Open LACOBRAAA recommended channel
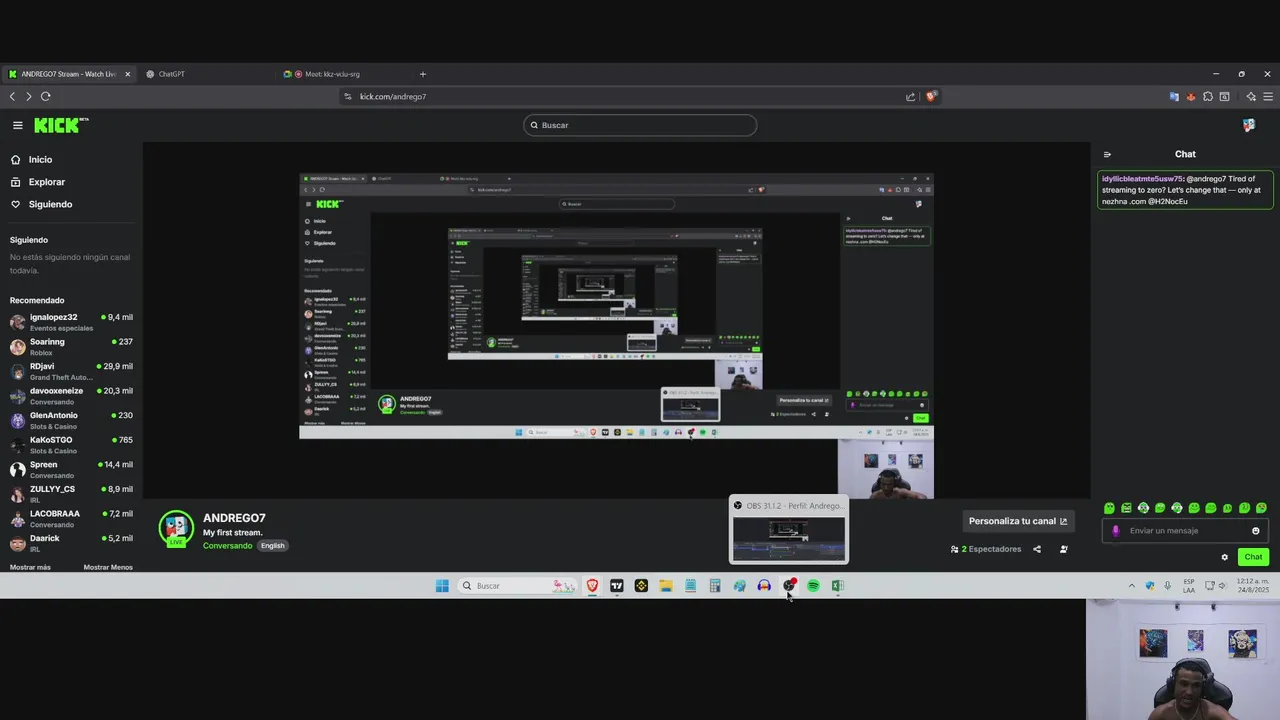The image size is (1280, 720). point(71,518)
